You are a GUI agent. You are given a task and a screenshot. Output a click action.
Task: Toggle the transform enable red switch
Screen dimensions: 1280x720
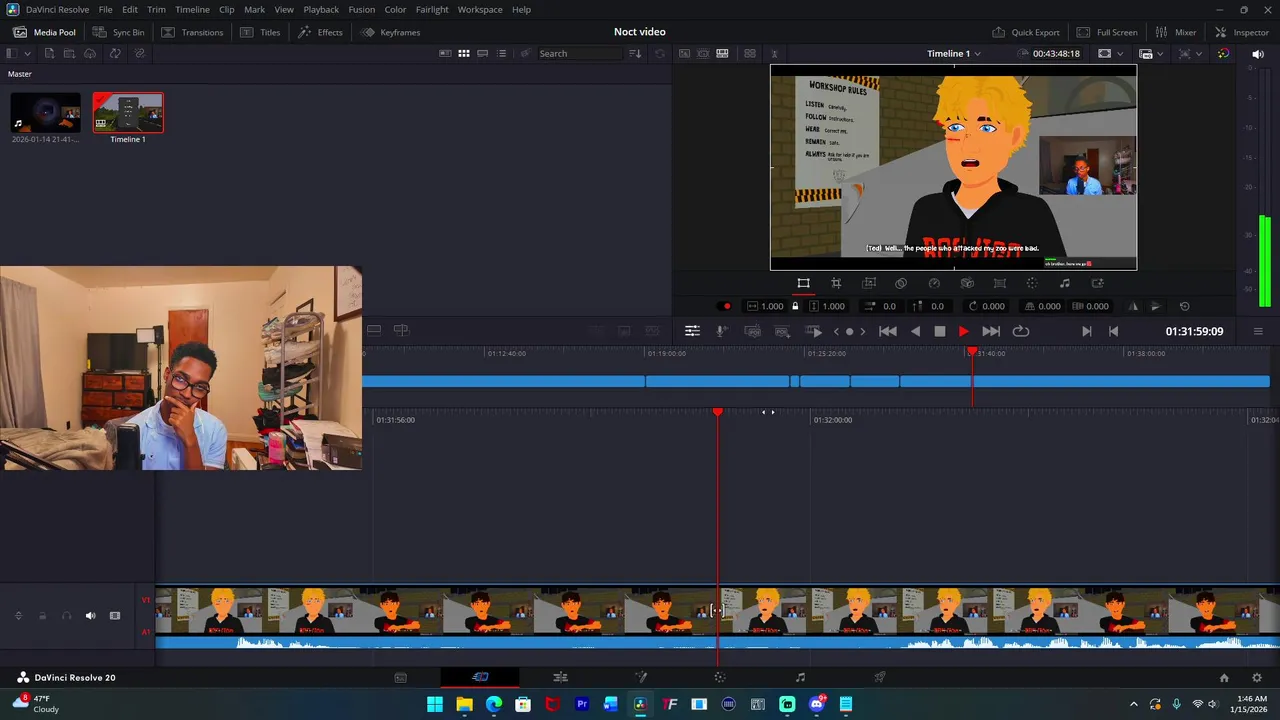point(726,306)
